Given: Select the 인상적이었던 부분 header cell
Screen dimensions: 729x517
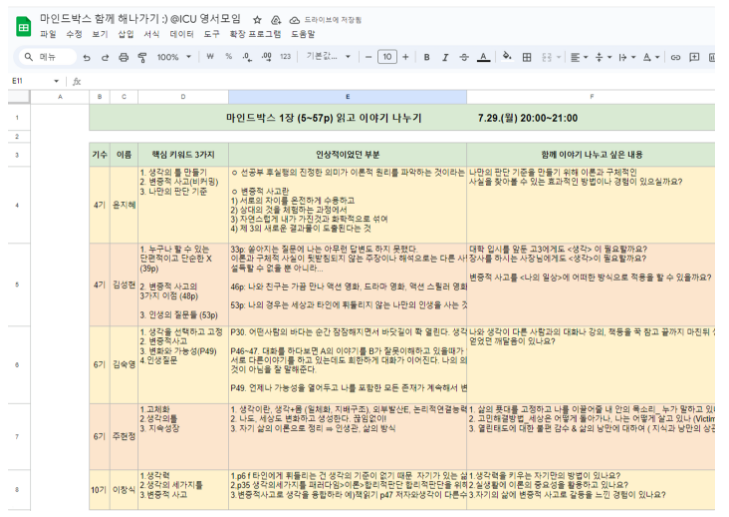Looking at the screenshot, I should (x=347, y=155).
